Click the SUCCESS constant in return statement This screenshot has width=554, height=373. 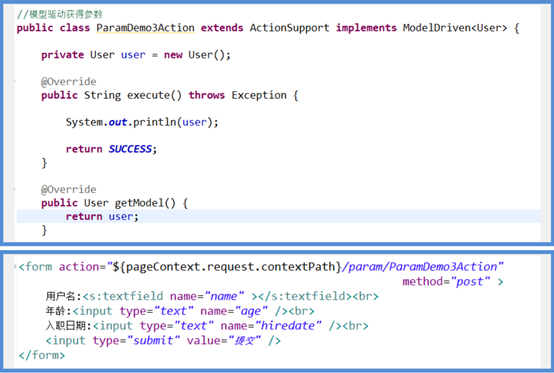pyautogui.click(x=130, y=149)
